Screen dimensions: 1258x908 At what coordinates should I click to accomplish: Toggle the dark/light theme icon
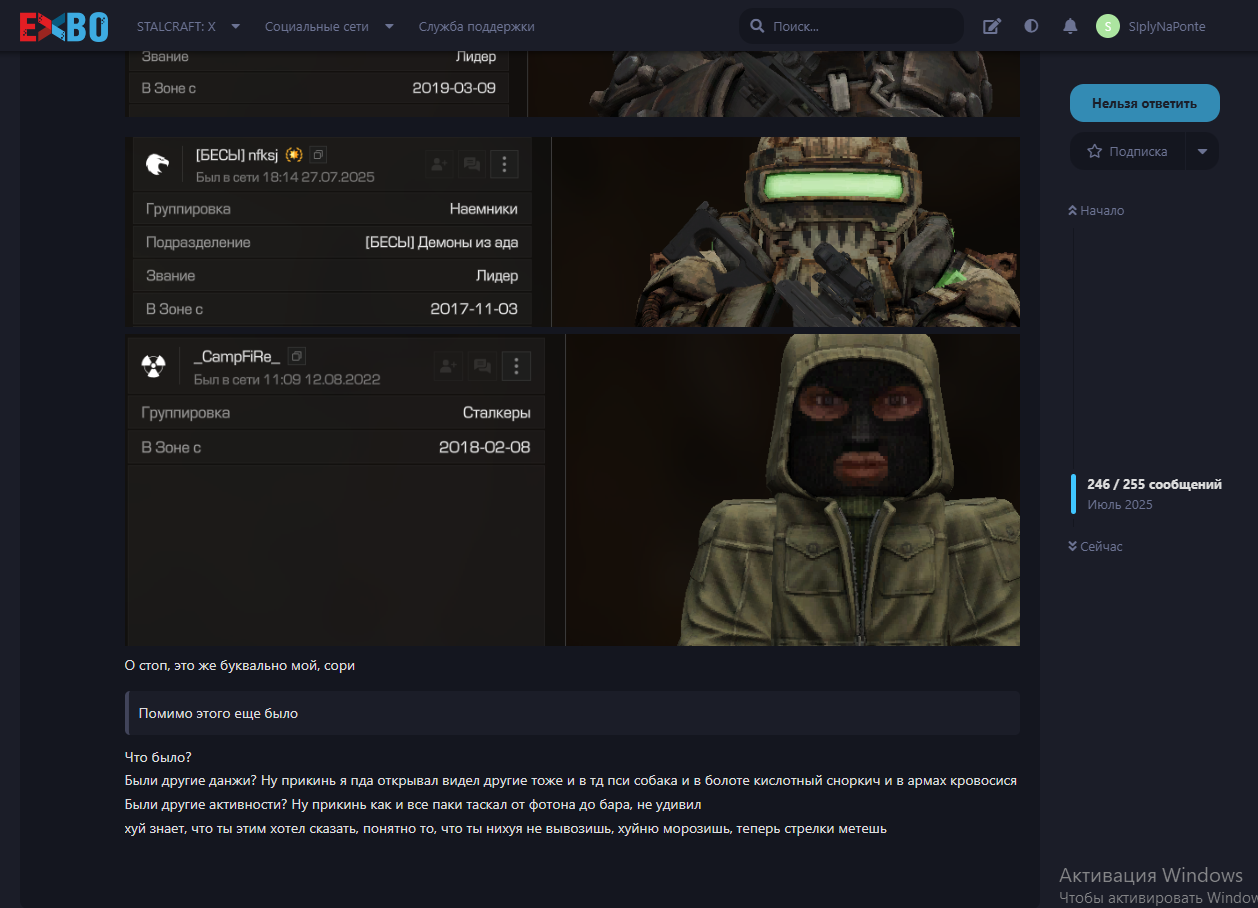(x=1031, y=26)
